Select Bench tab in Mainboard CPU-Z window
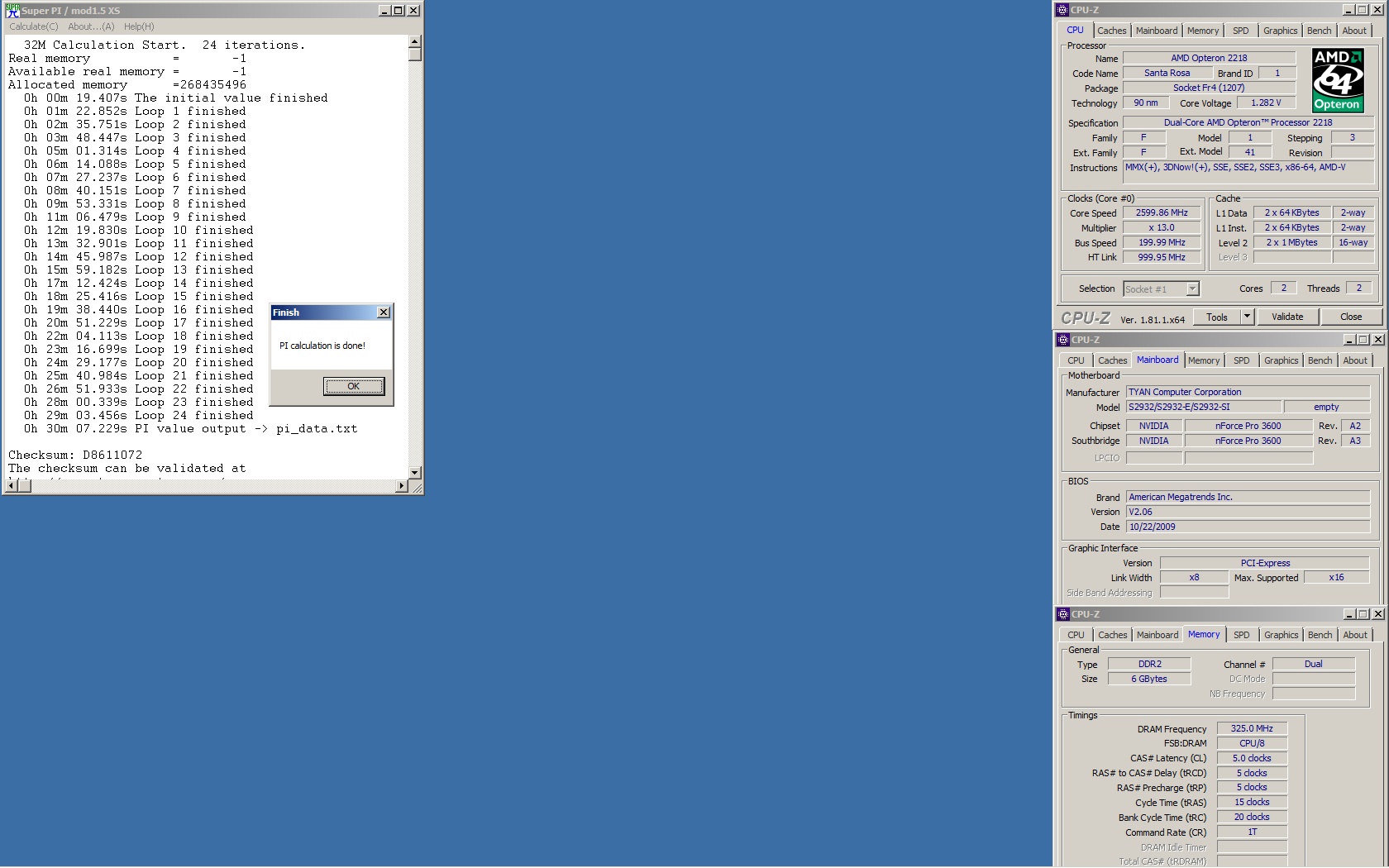The width and height of the screenshot is (1389, 868). (x=1320, y=360)
